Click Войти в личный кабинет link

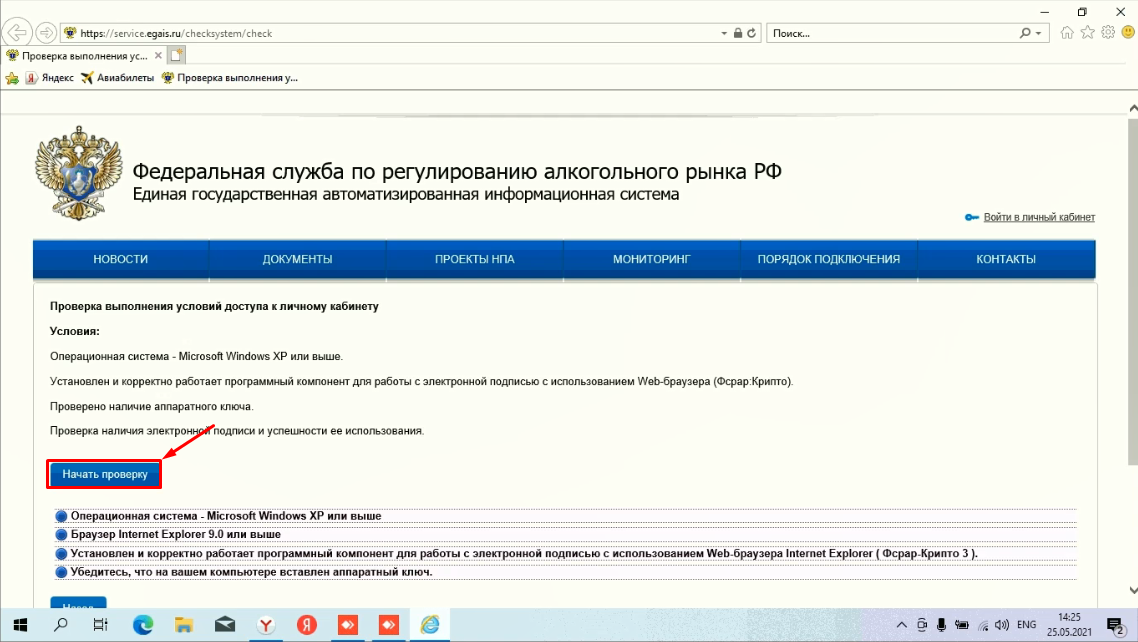(1039, 217)
